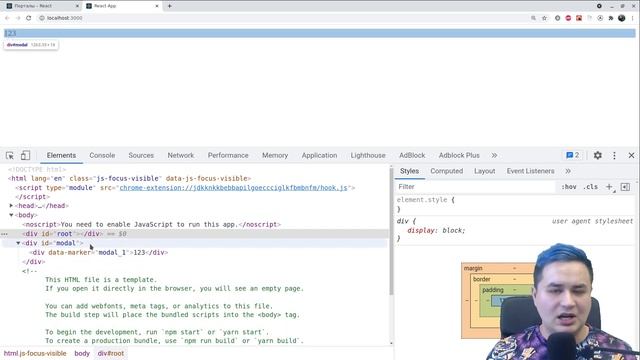Screen dimensions: 640x360
Task: Focus the Styles Filter input
Action: pos(476,187)
